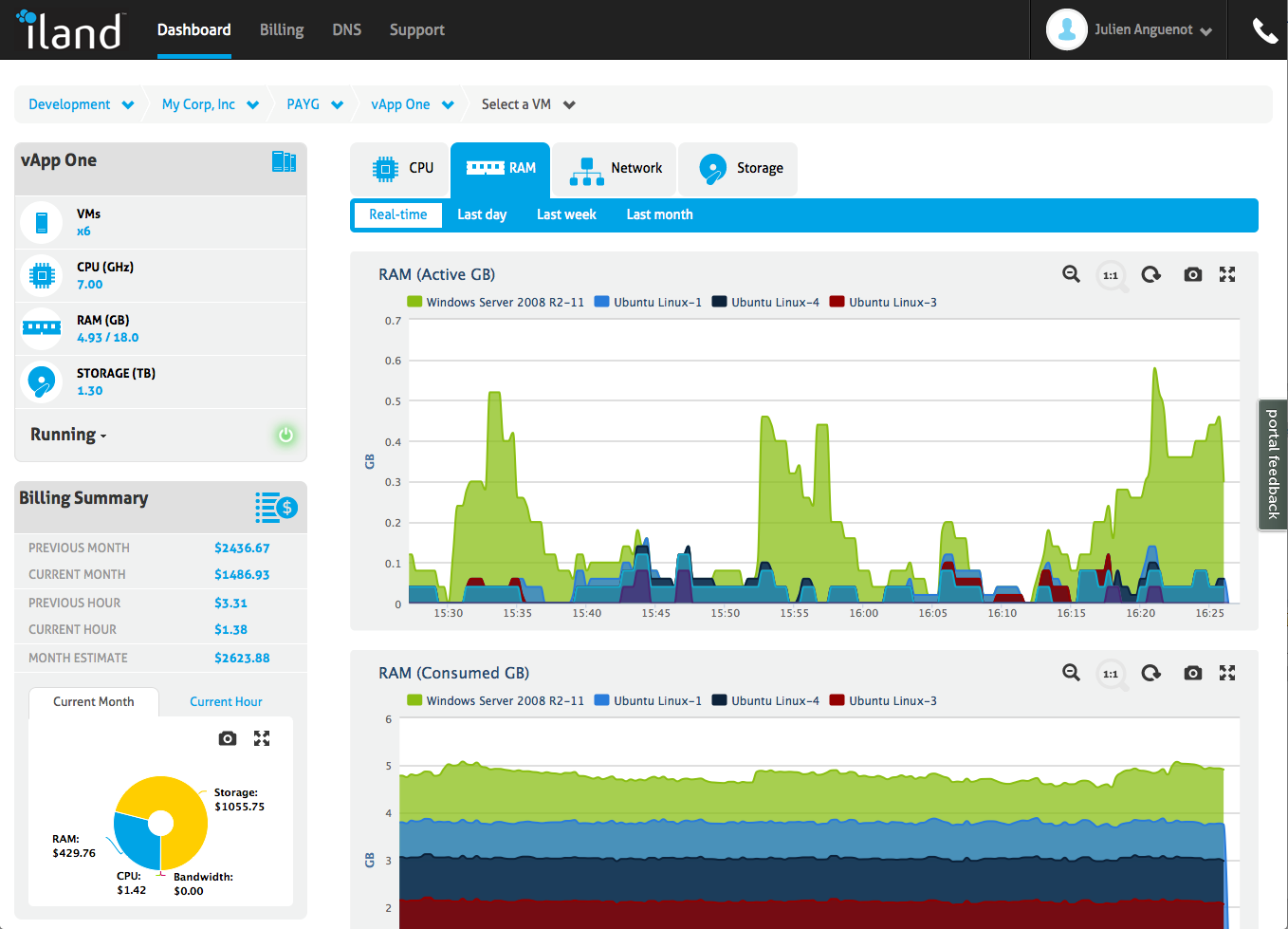Open the Support menu
Screen dimensions: 1288x929
pyautogui.click(x=417, y=29)
